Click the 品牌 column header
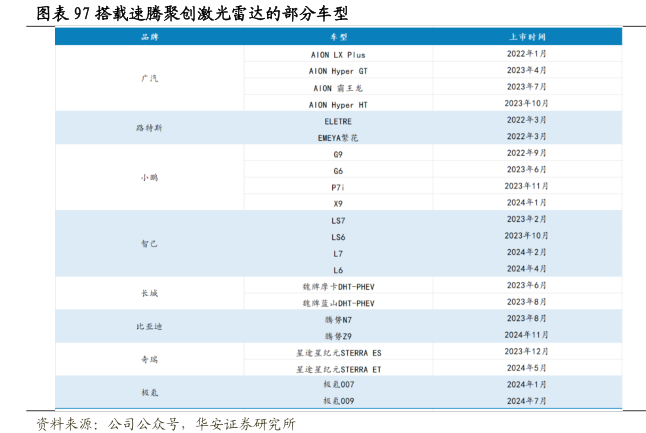 click(149, 36)
